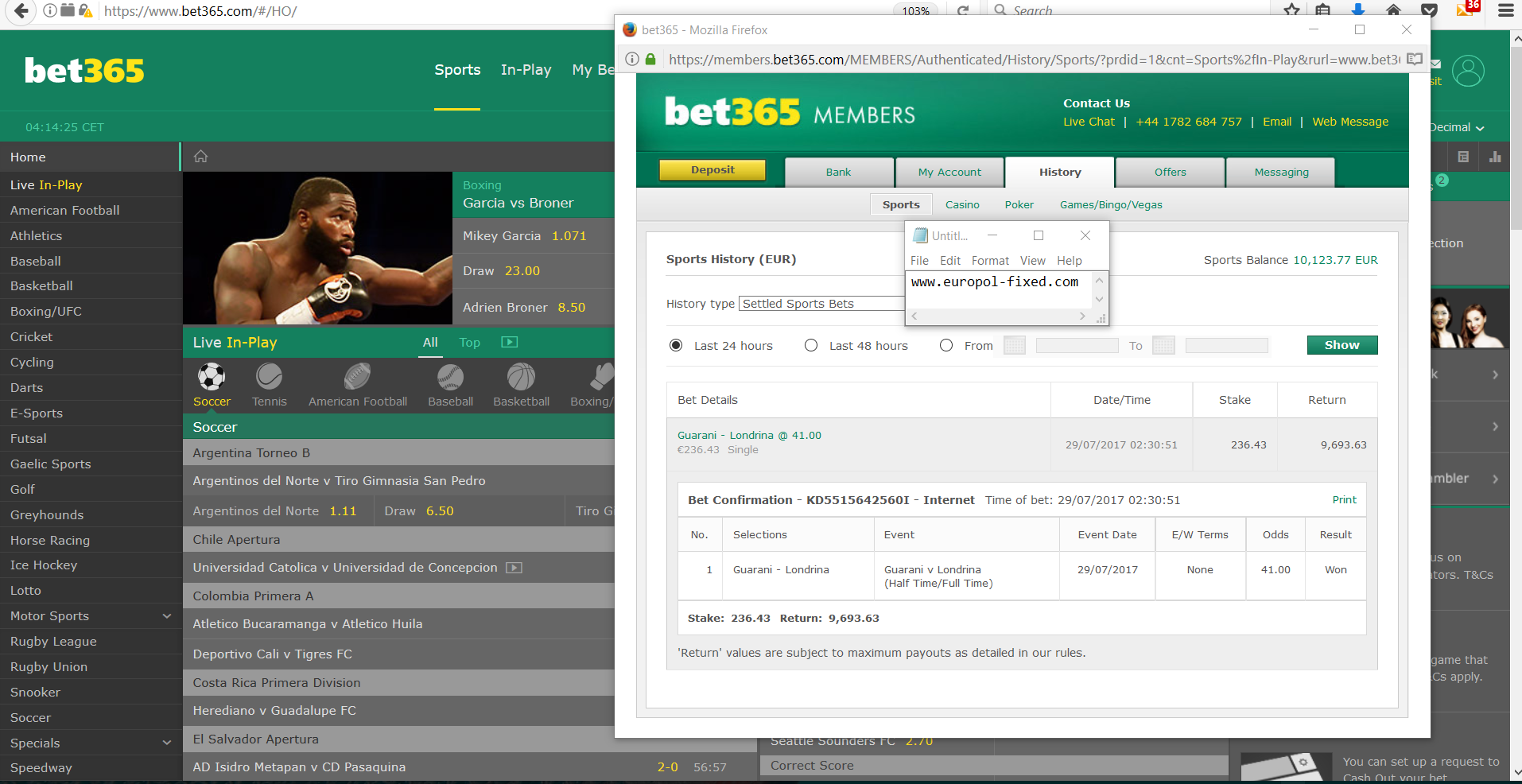The height and width of the screenshot is (784, 1522).
Task: Open the Poker history sub-tab
Action: [x=1019, y=204]
